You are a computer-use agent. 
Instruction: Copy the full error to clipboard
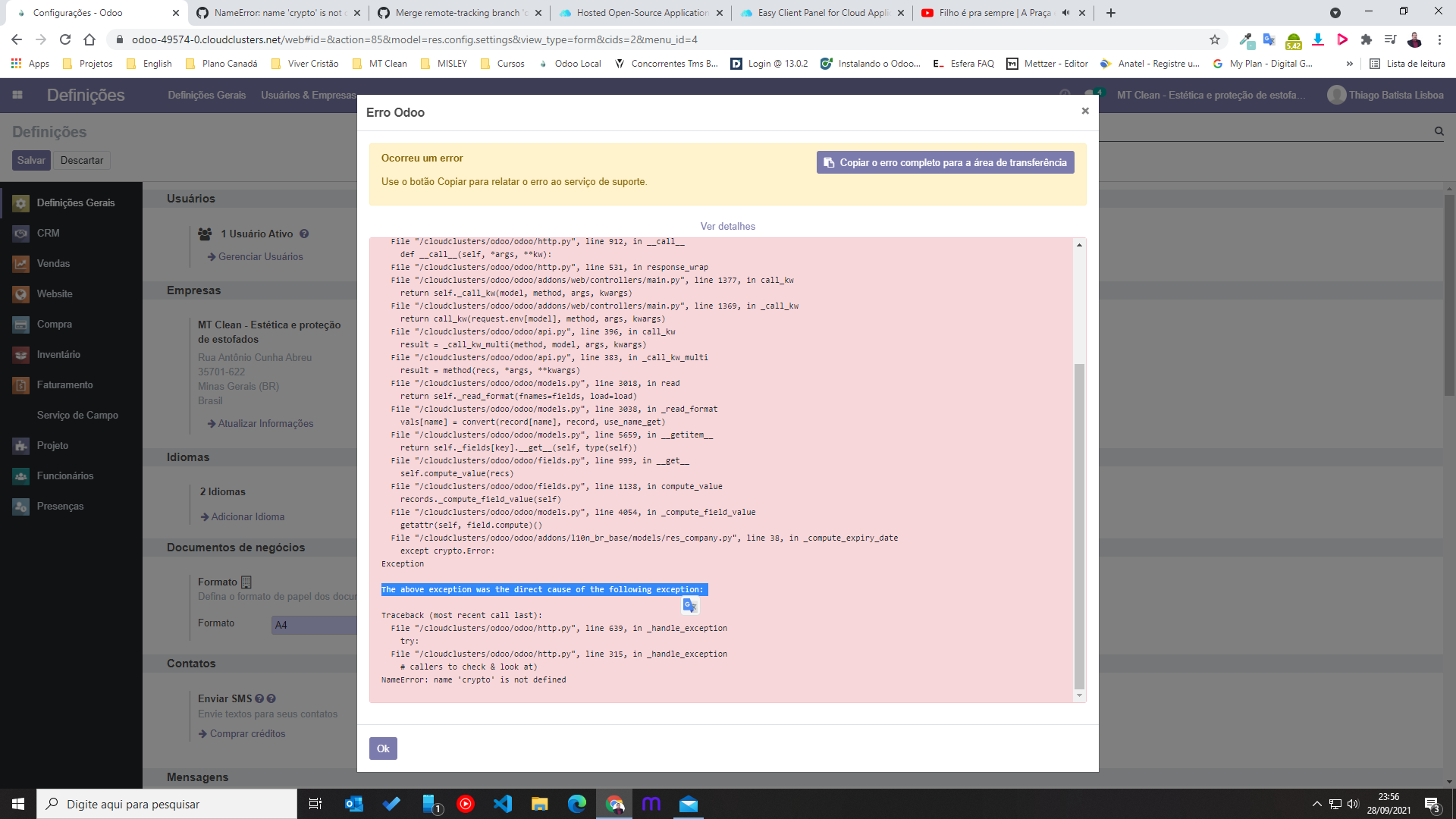pos(945,162)
